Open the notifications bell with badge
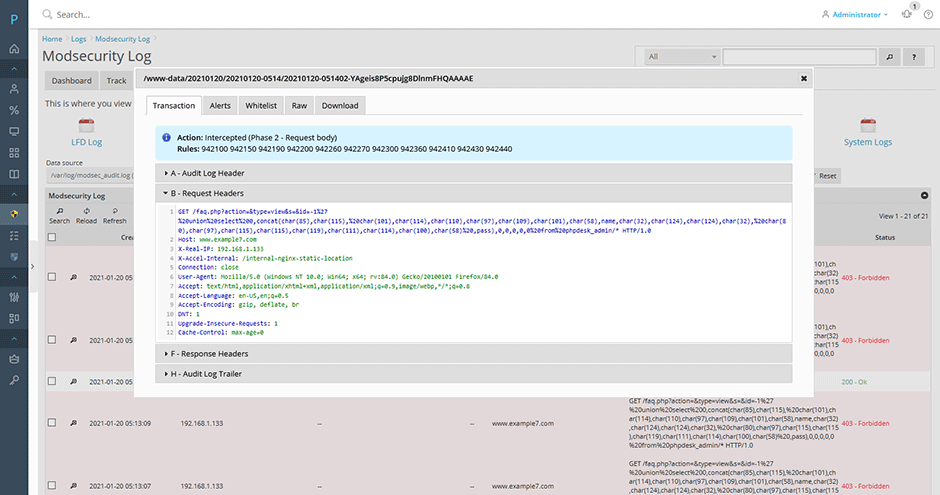 tap(907, 14)
